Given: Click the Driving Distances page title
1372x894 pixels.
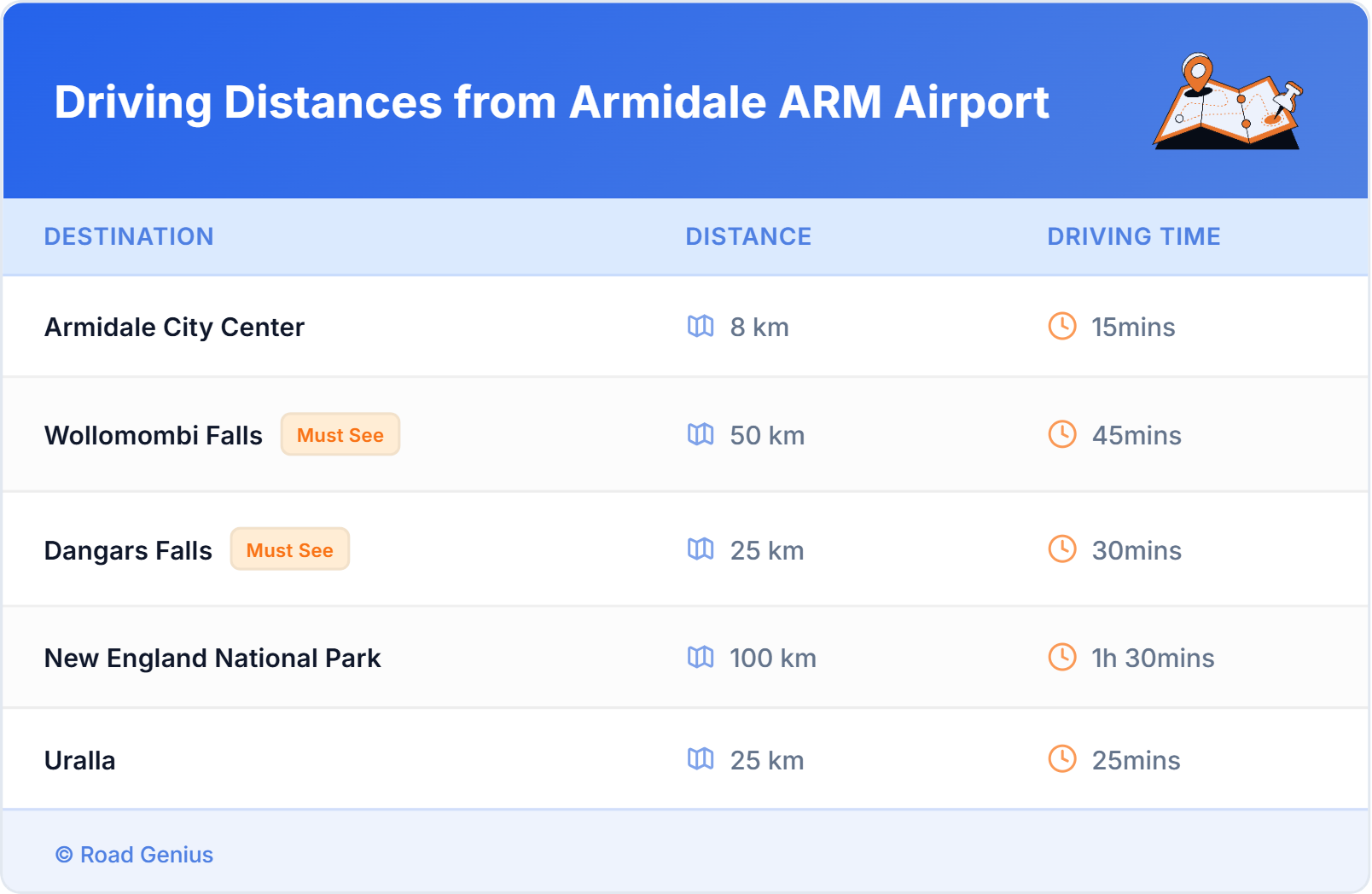Looking at the screenshot, I should [552, 102].
